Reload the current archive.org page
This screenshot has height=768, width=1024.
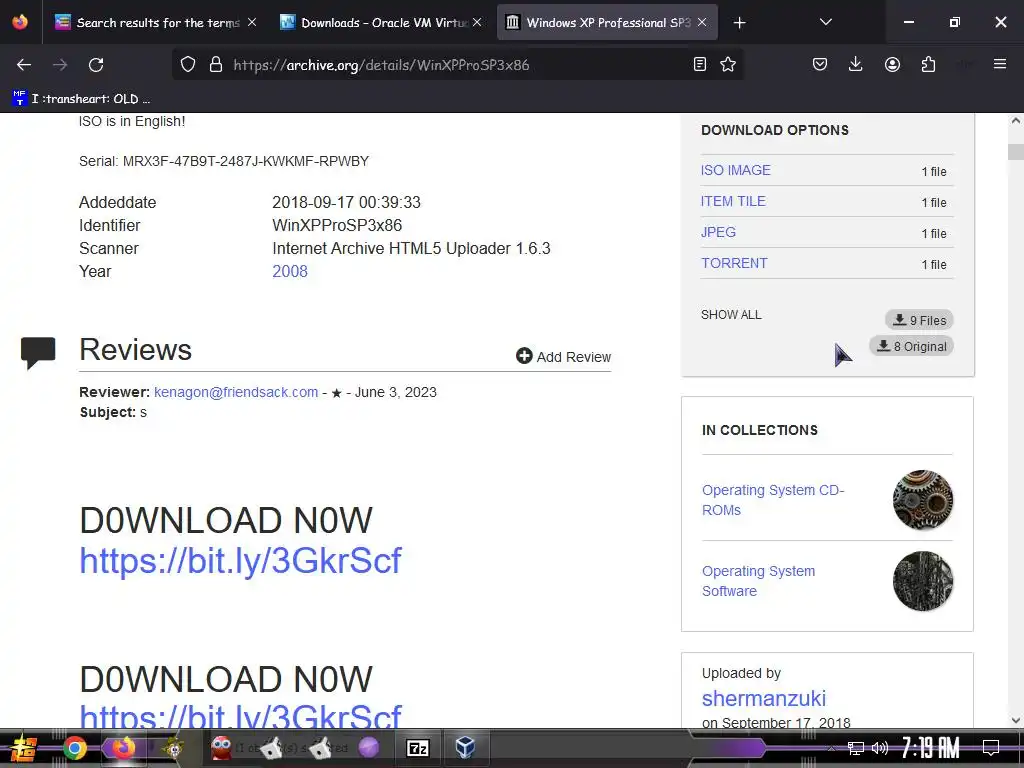pyautogui.click(x=96, y=65)
